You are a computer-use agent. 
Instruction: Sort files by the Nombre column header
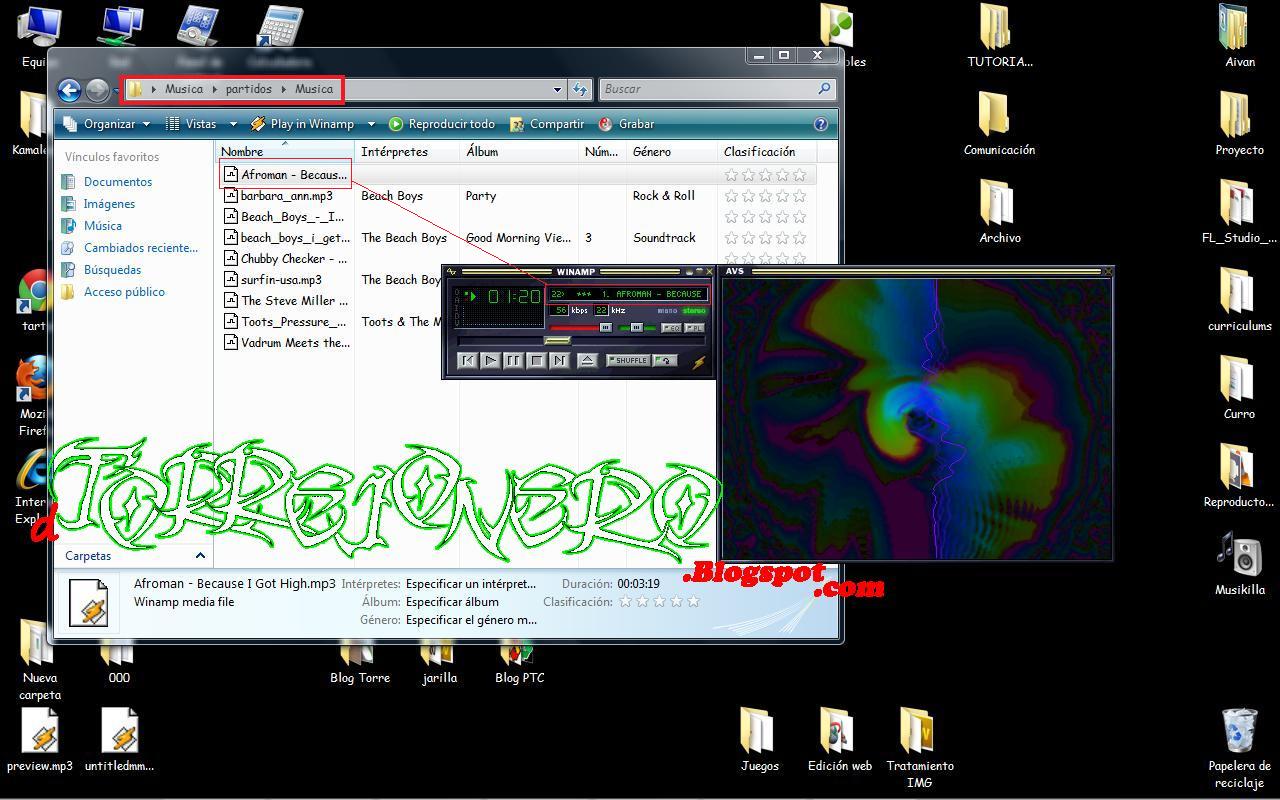[285, 152]
